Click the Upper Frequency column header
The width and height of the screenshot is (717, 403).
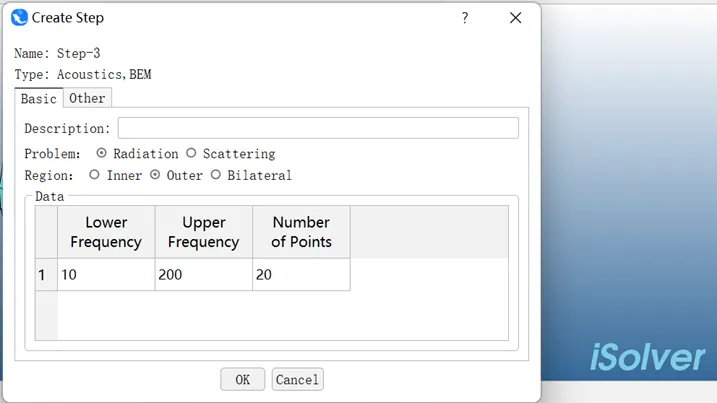coord(203,232)
